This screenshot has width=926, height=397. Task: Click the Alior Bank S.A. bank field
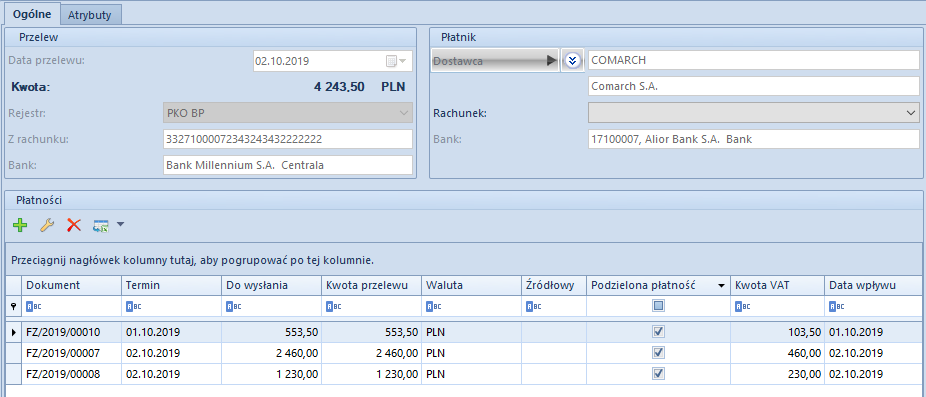[x=754, y=139]
